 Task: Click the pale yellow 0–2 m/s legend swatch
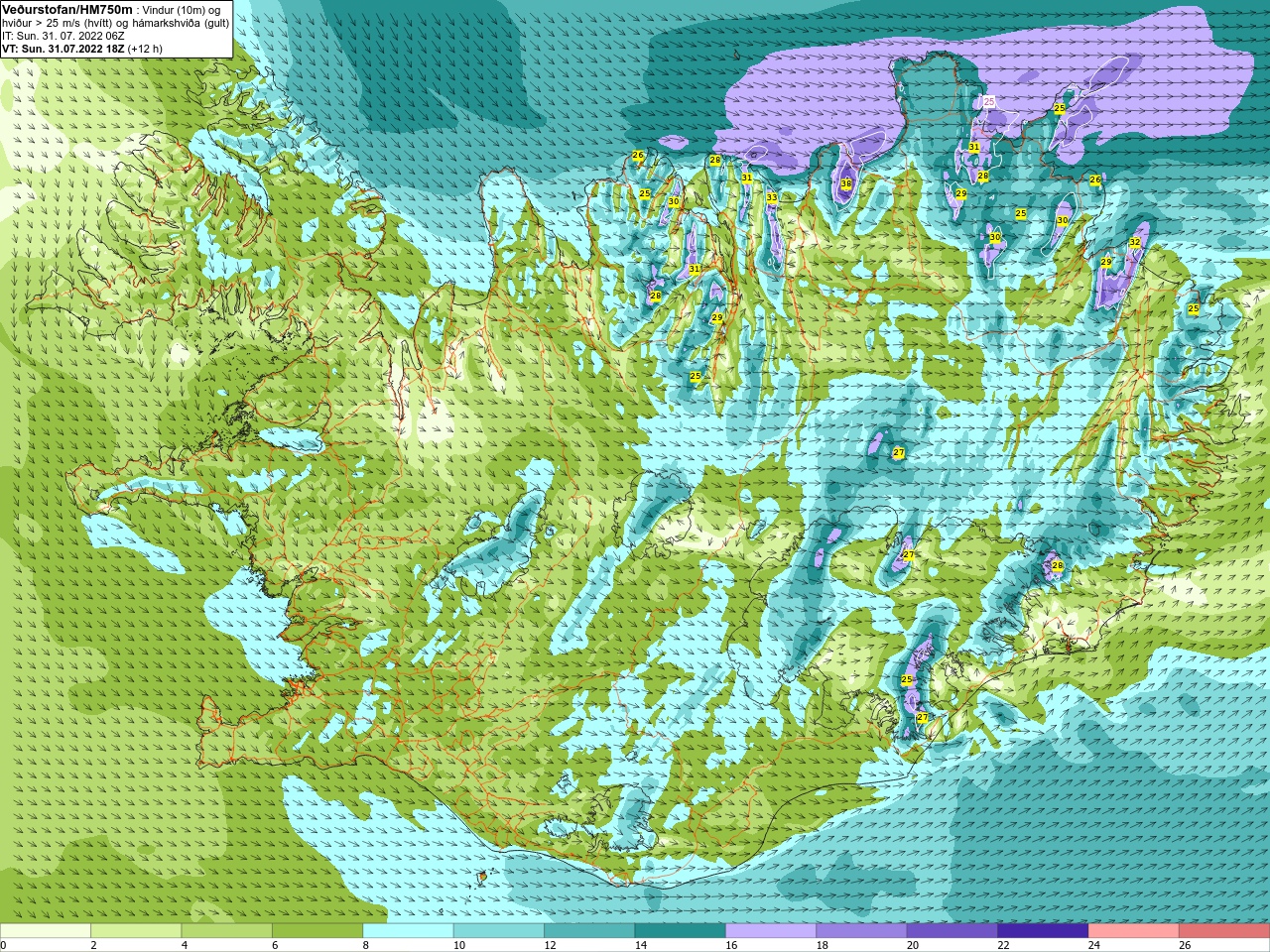coord(46,930)
